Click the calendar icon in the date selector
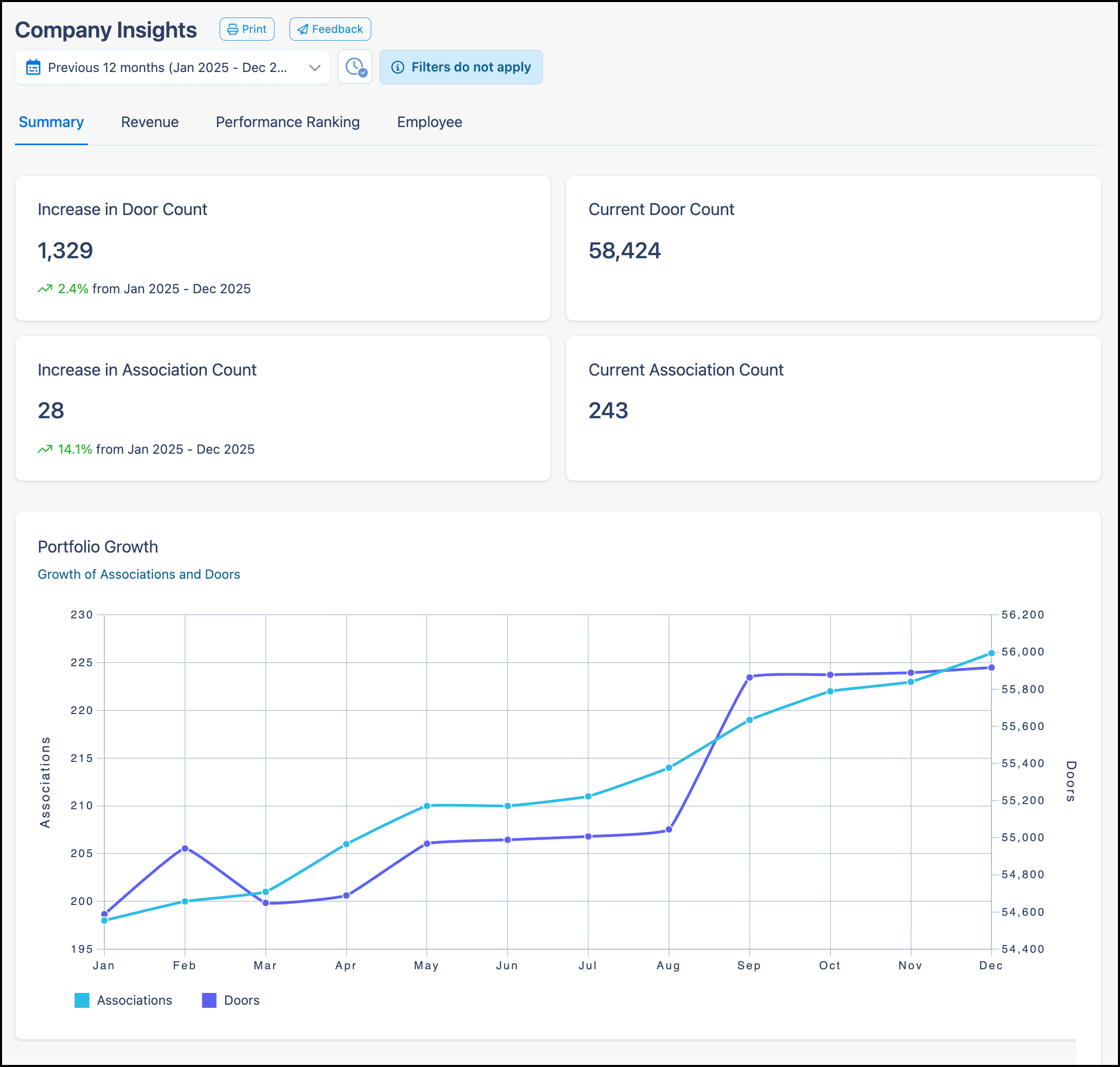 (33, 66)
